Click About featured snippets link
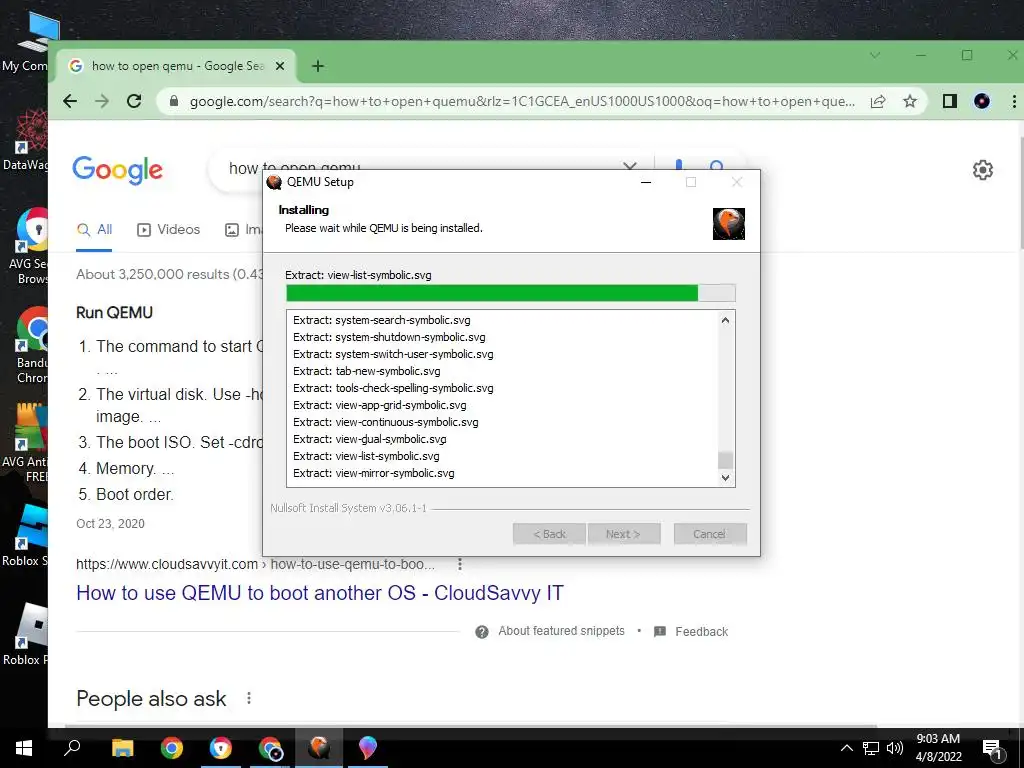The height and width of the screenshot is (768, 1024). point(561,631)
